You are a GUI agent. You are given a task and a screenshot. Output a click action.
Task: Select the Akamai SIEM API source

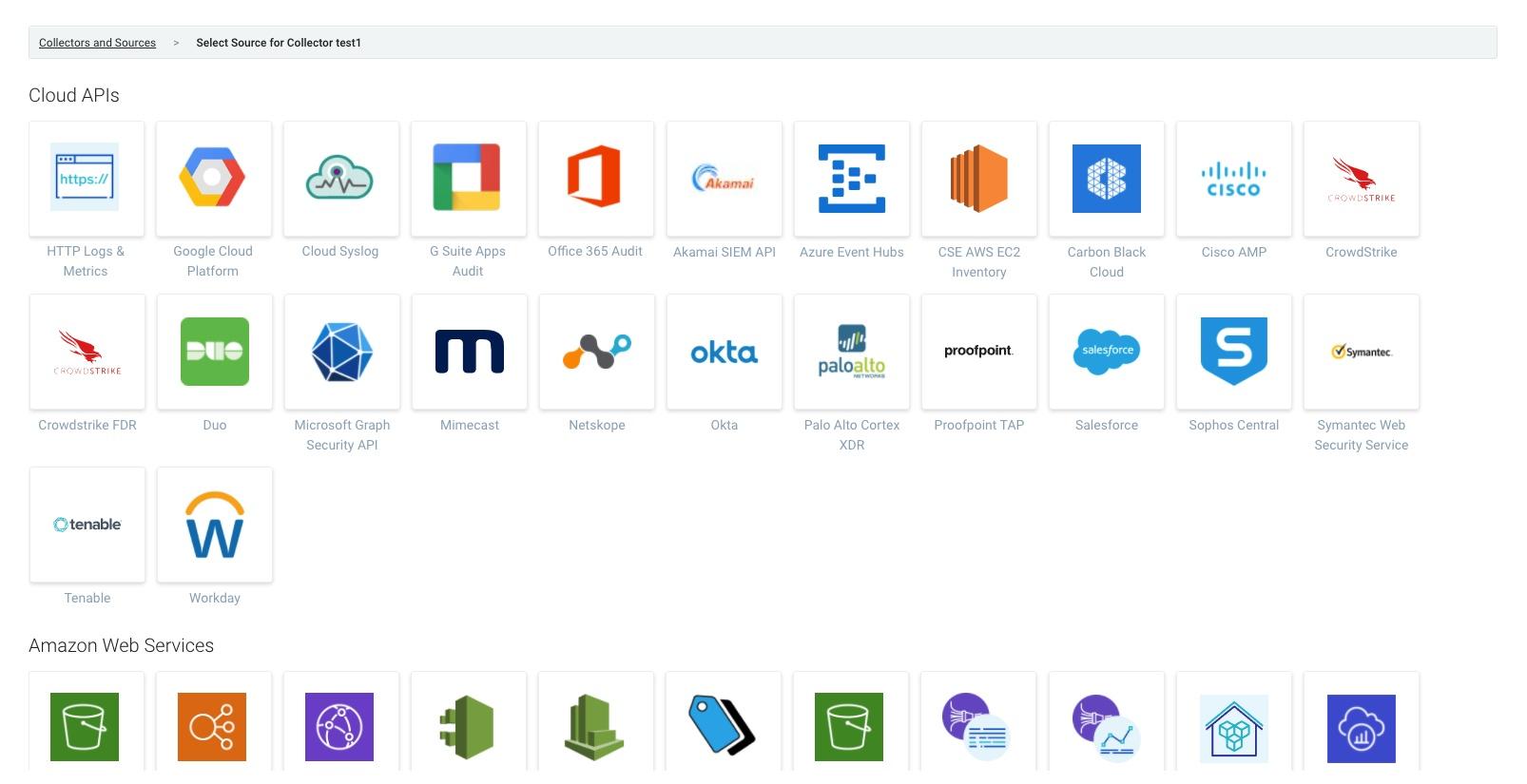click(x=725, y=179)
